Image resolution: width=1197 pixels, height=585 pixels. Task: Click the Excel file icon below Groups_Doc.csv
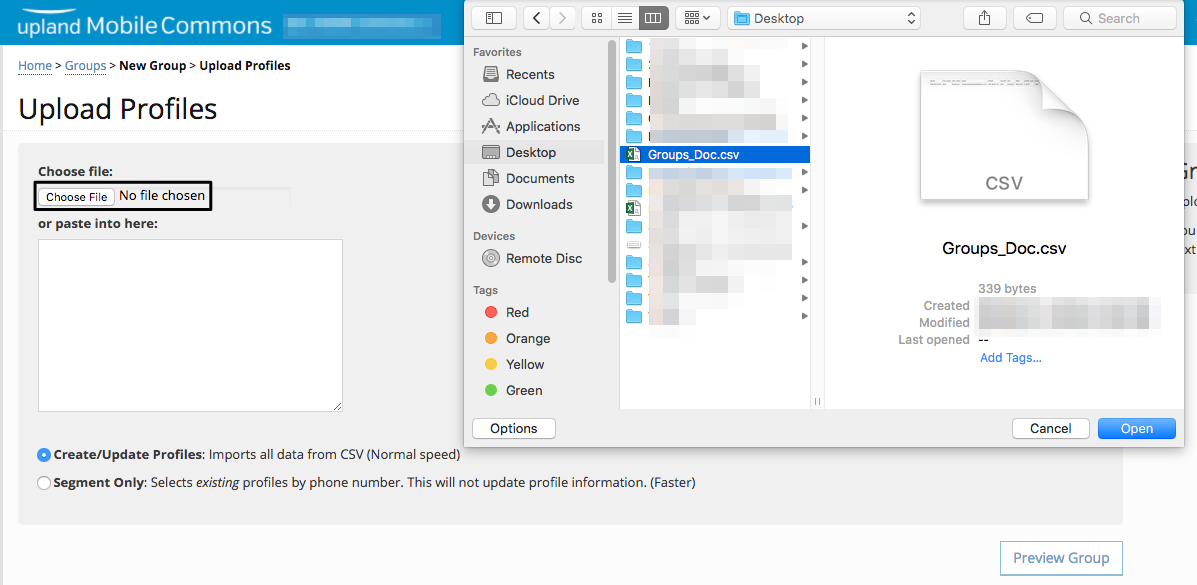click(x=633, y=208)
